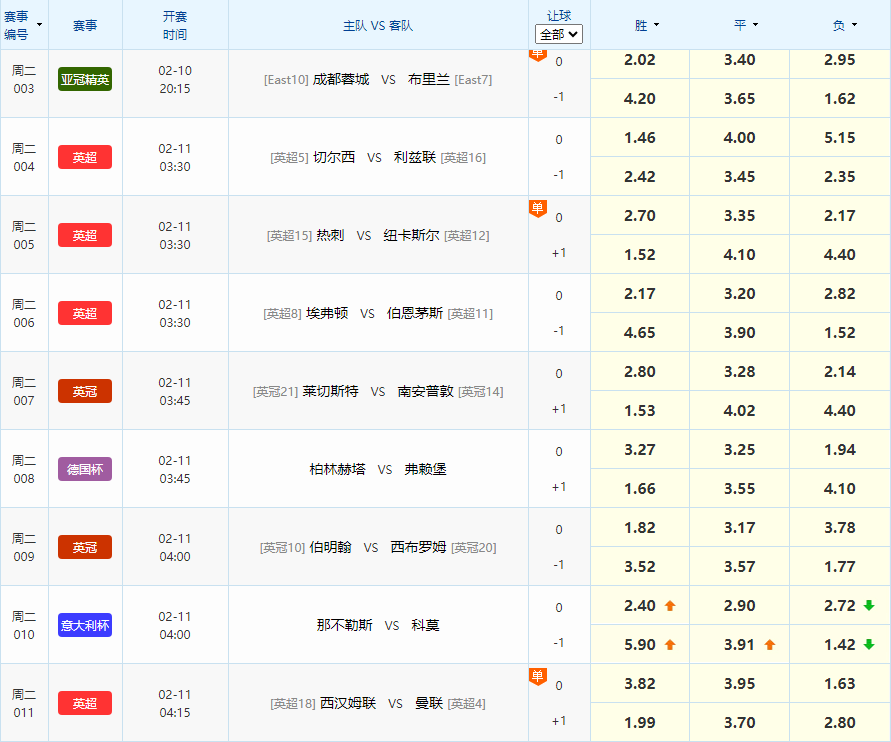Select win odds 2.02 for 成都蓉城
Screen dimensions: 891x742
pos(640,60)
